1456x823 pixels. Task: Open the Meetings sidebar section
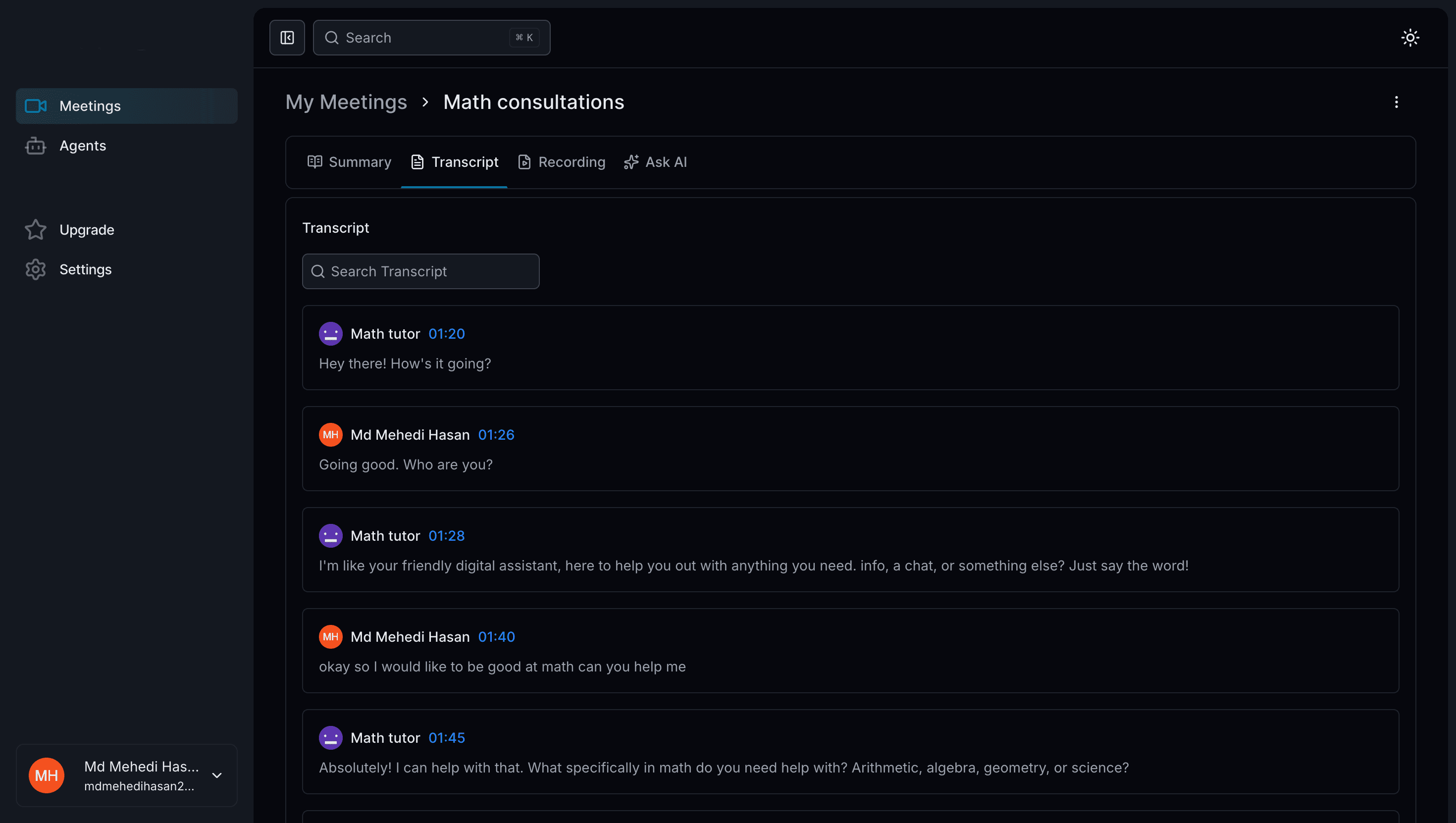coord(127,105)
